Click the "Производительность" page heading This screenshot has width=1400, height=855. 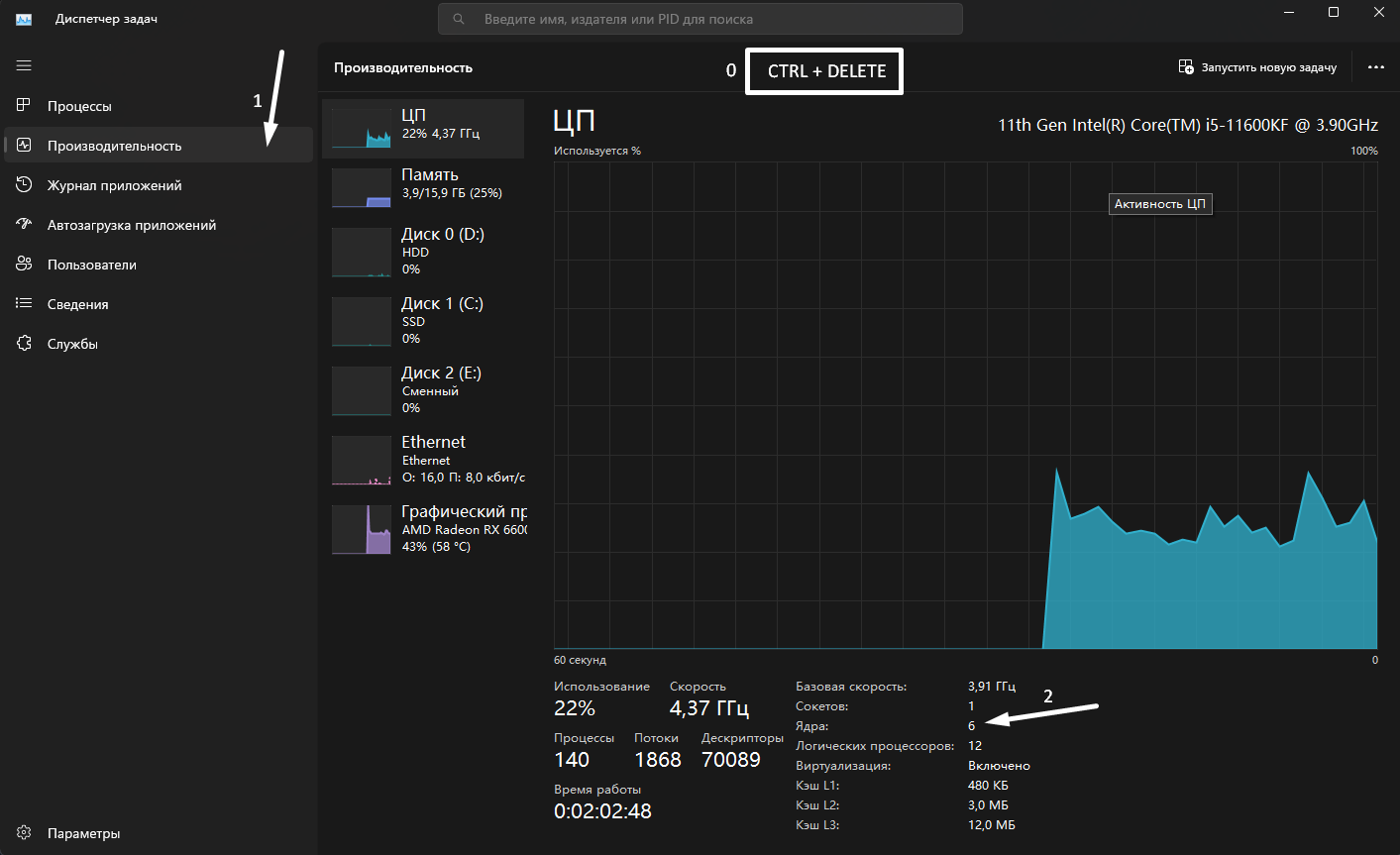click(x=403, y=67)
